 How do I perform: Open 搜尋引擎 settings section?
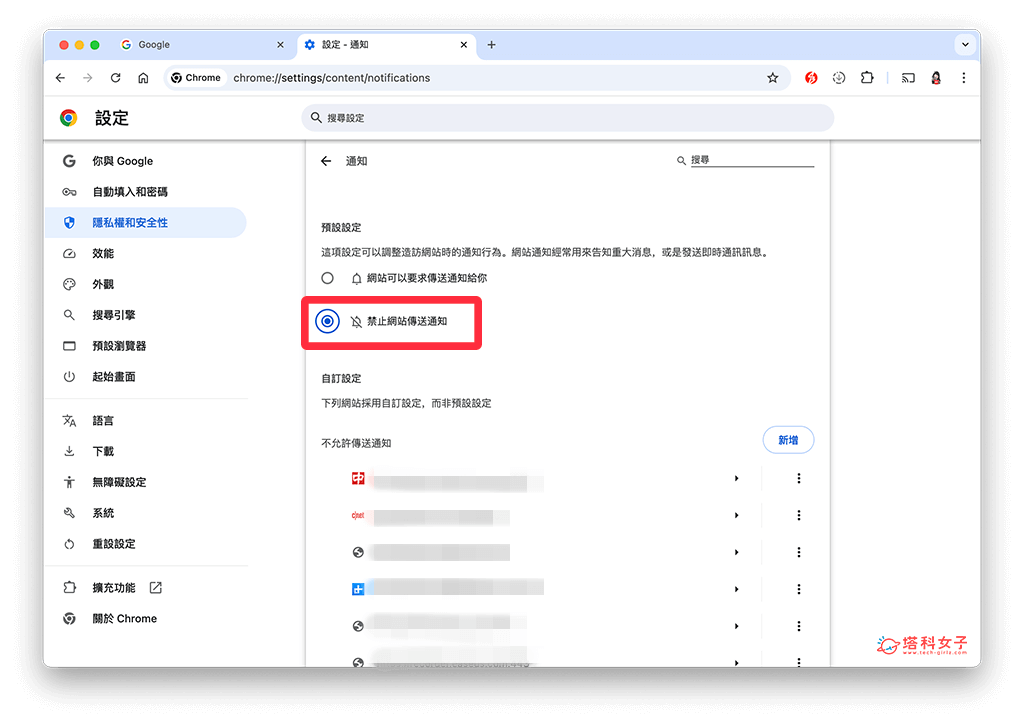tap(146, 315)
